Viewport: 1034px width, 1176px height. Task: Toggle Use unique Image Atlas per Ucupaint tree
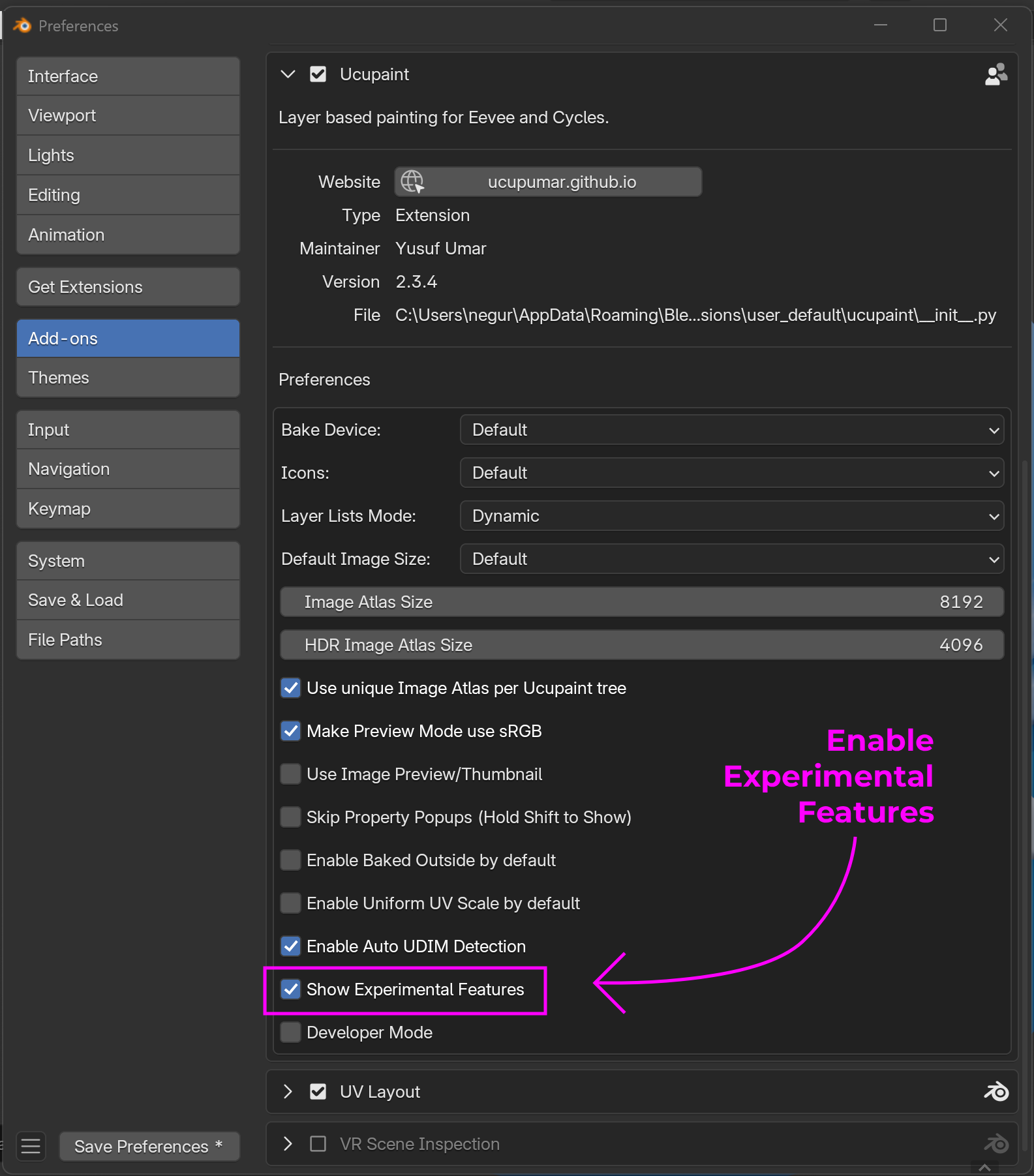pos(290,688)
